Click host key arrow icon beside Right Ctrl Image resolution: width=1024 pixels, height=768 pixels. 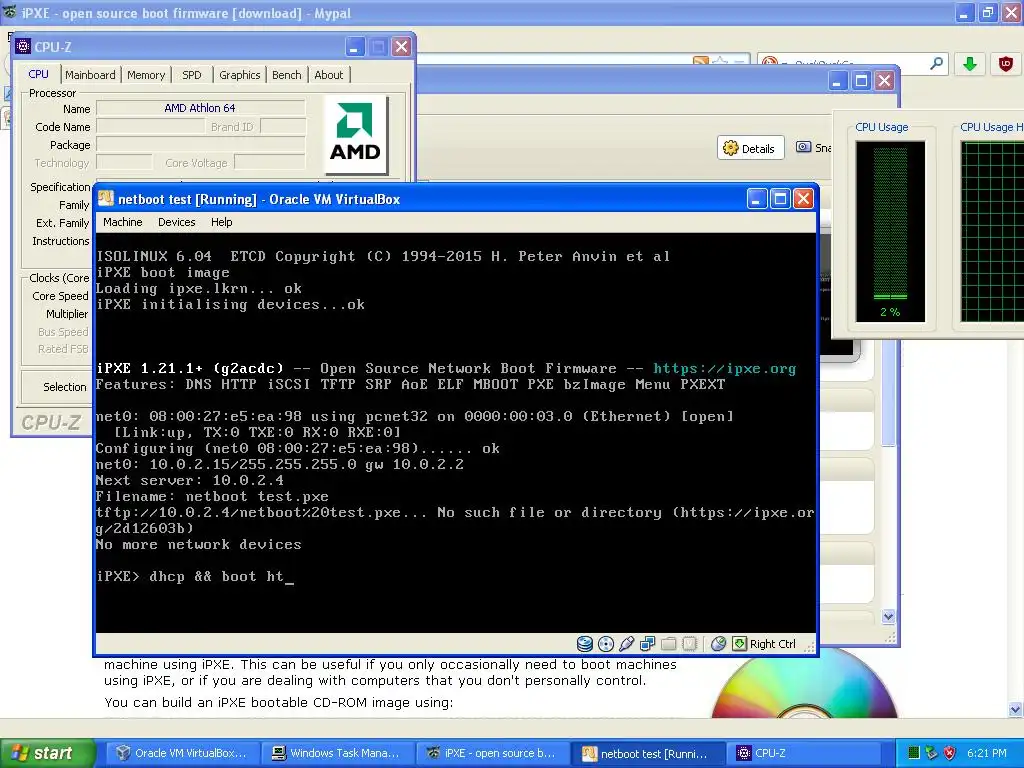point(739,644)
